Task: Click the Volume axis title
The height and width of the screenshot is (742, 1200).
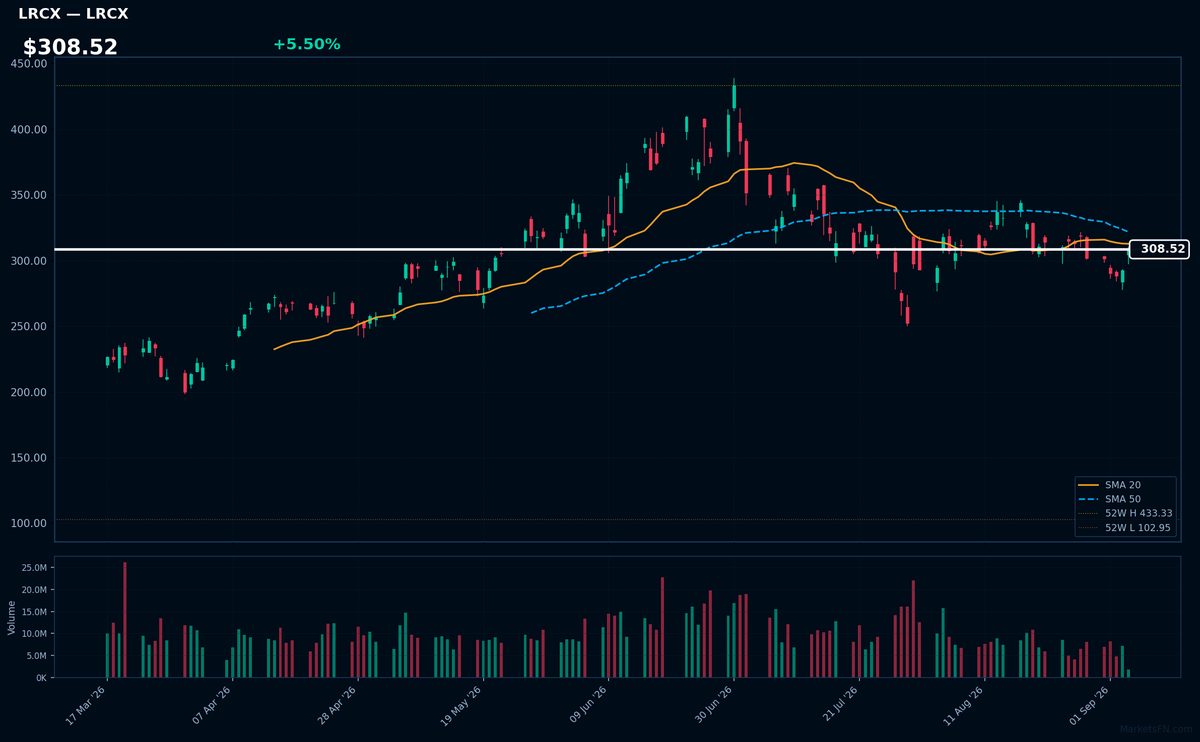Action: click(x=11, y=617)
